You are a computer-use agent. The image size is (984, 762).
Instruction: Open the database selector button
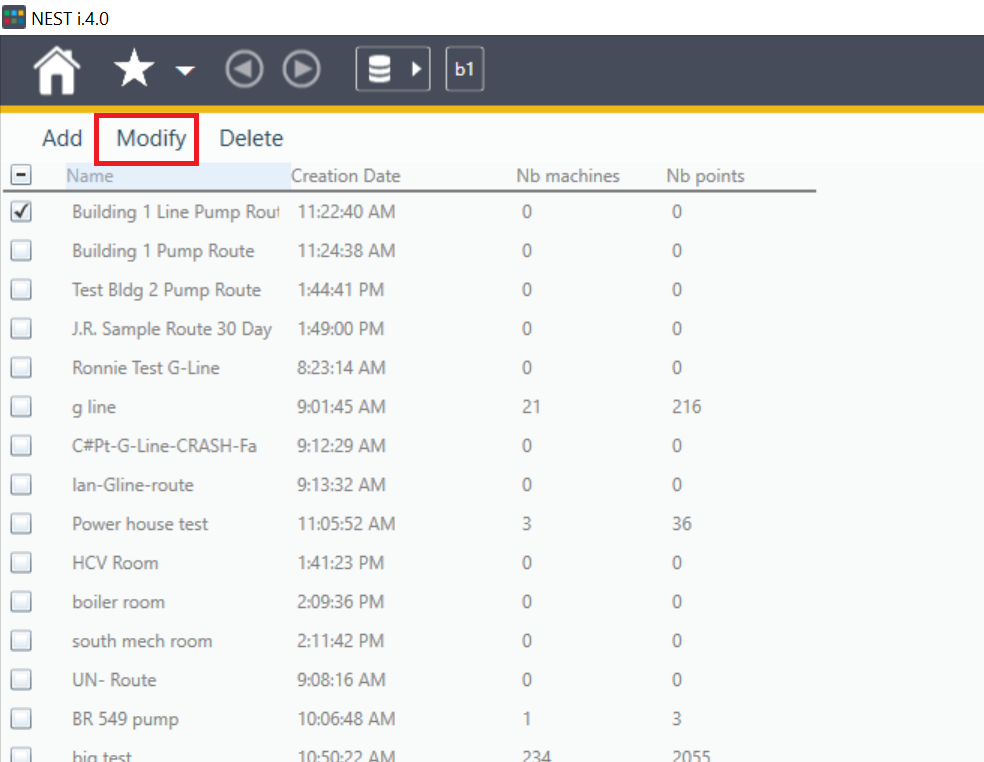(x=393, y=69)
